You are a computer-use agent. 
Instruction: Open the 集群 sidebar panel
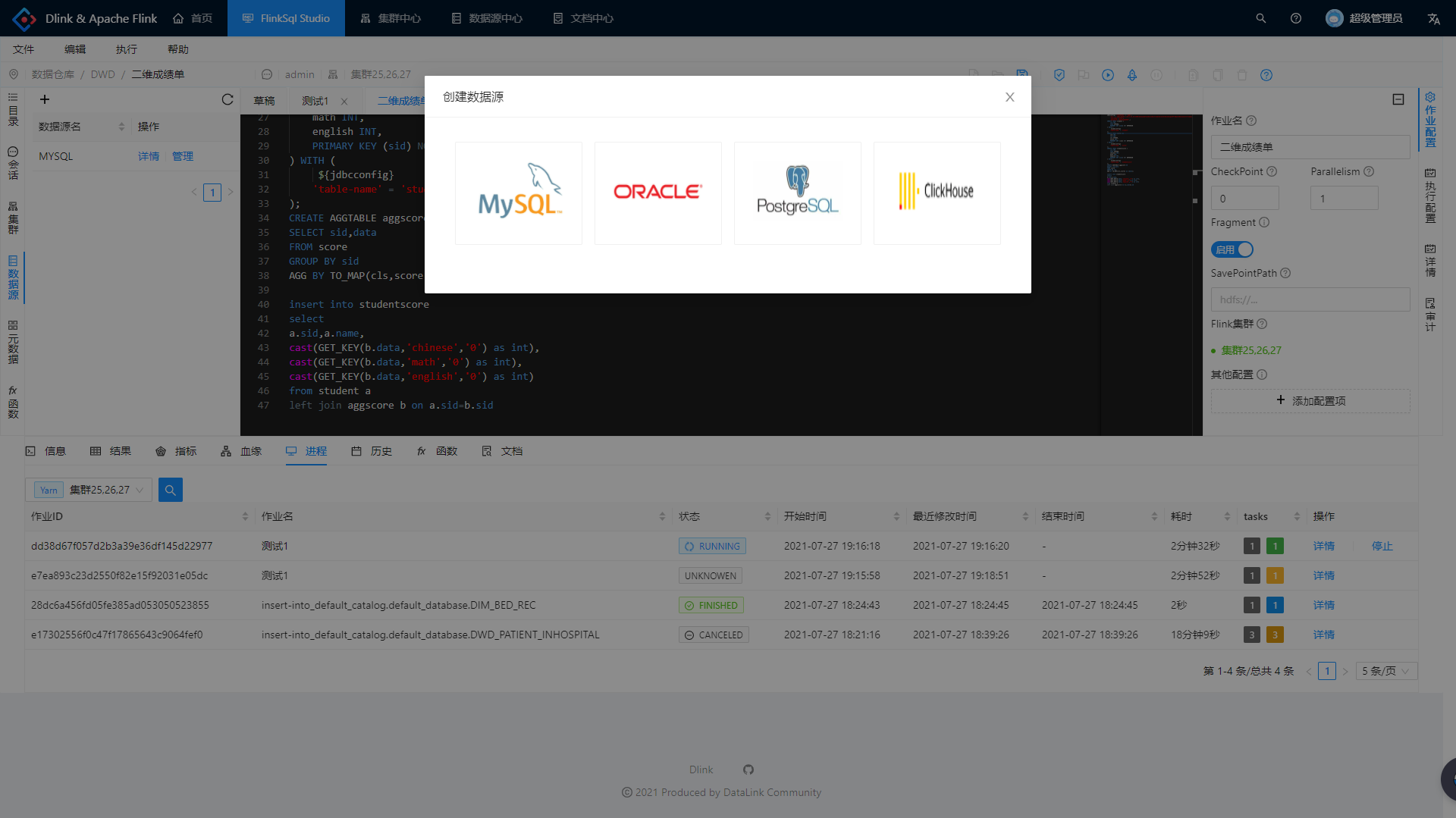13,218
